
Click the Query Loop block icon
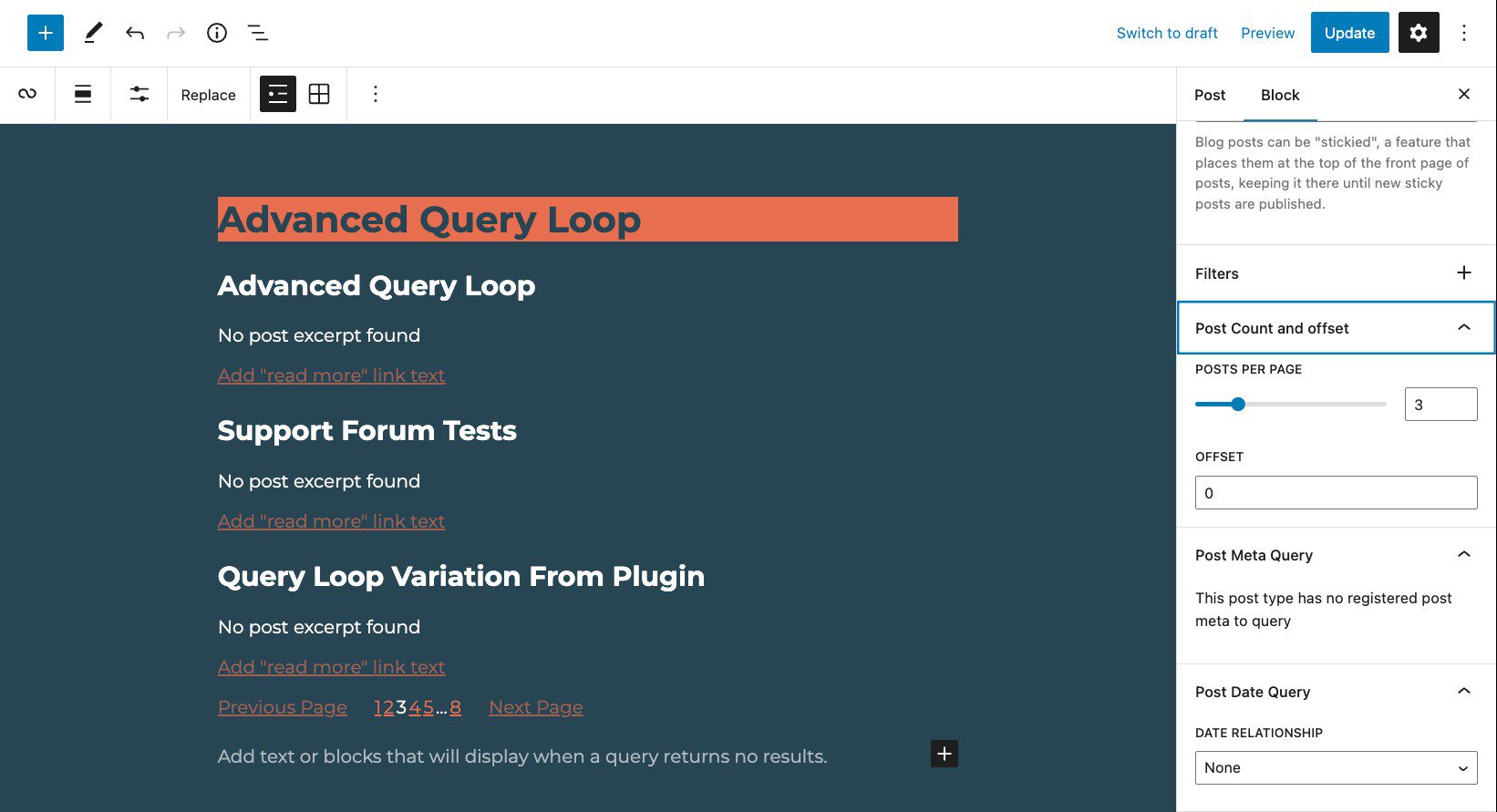(x=27, y=94)
